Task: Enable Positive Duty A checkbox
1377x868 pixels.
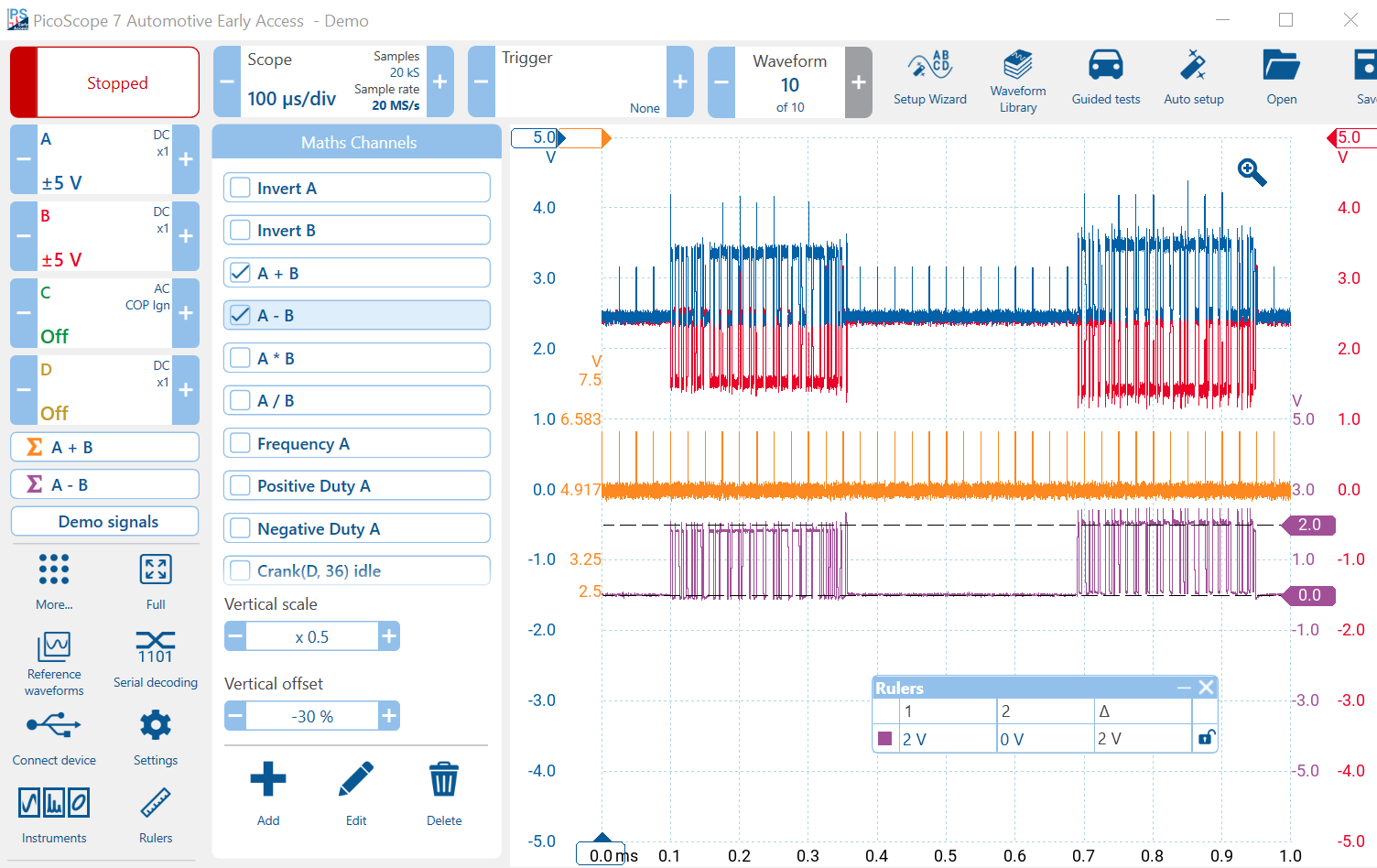Action: (240, 485)
